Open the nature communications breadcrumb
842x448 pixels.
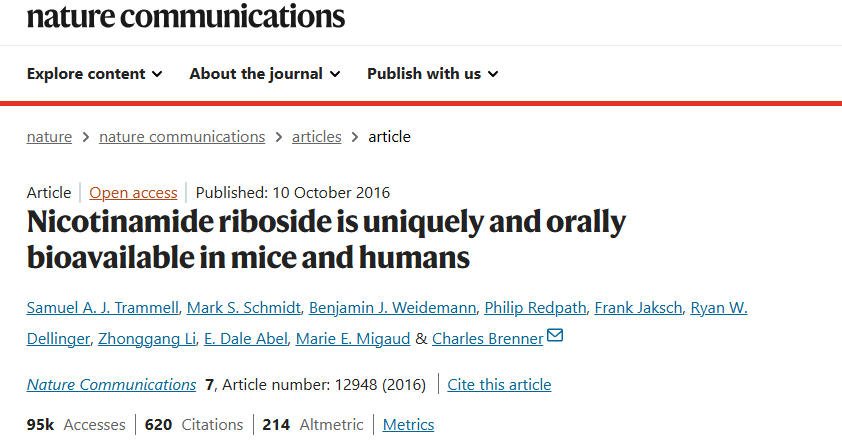[182, 137]
